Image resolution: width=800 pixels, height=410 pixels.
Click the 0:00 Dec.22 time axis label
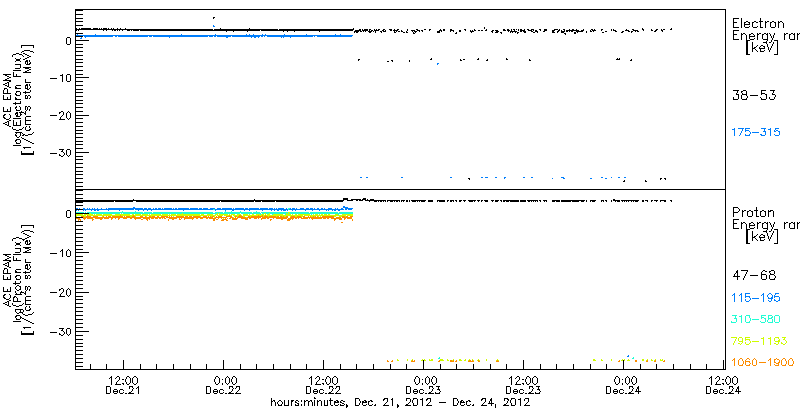[x=224, y=386]
